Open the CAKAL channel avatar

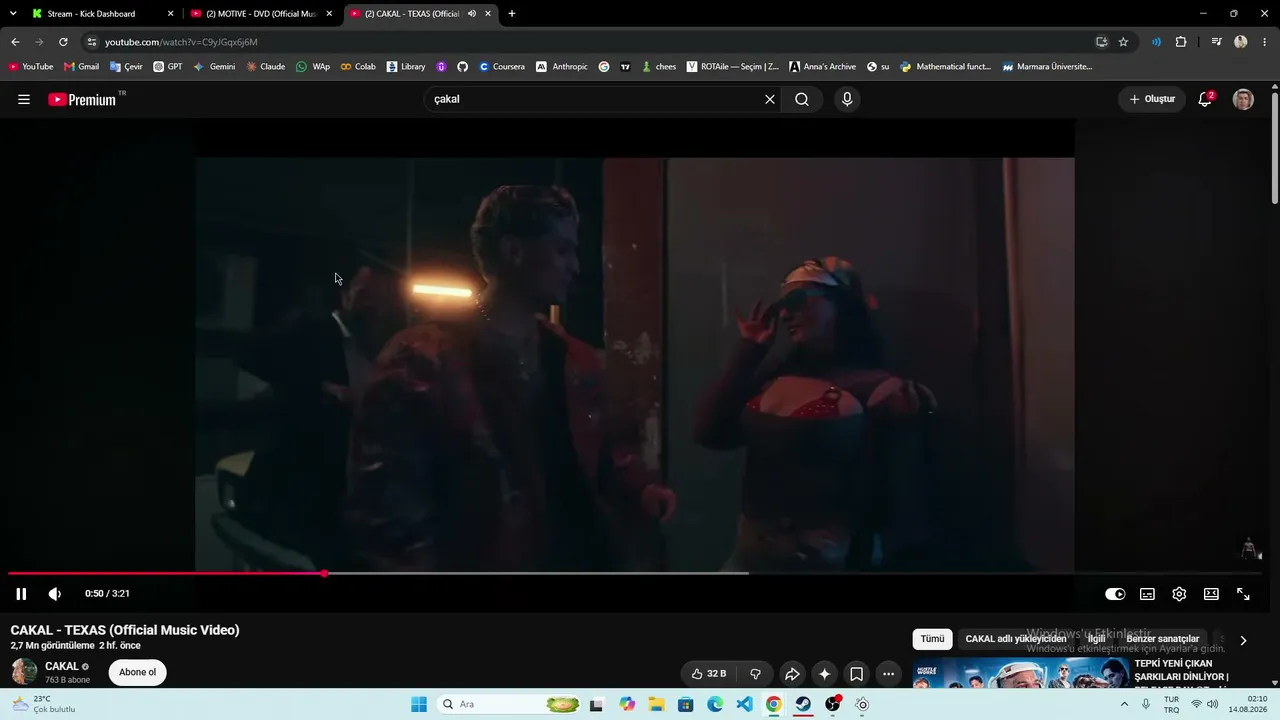click(24, 672)
